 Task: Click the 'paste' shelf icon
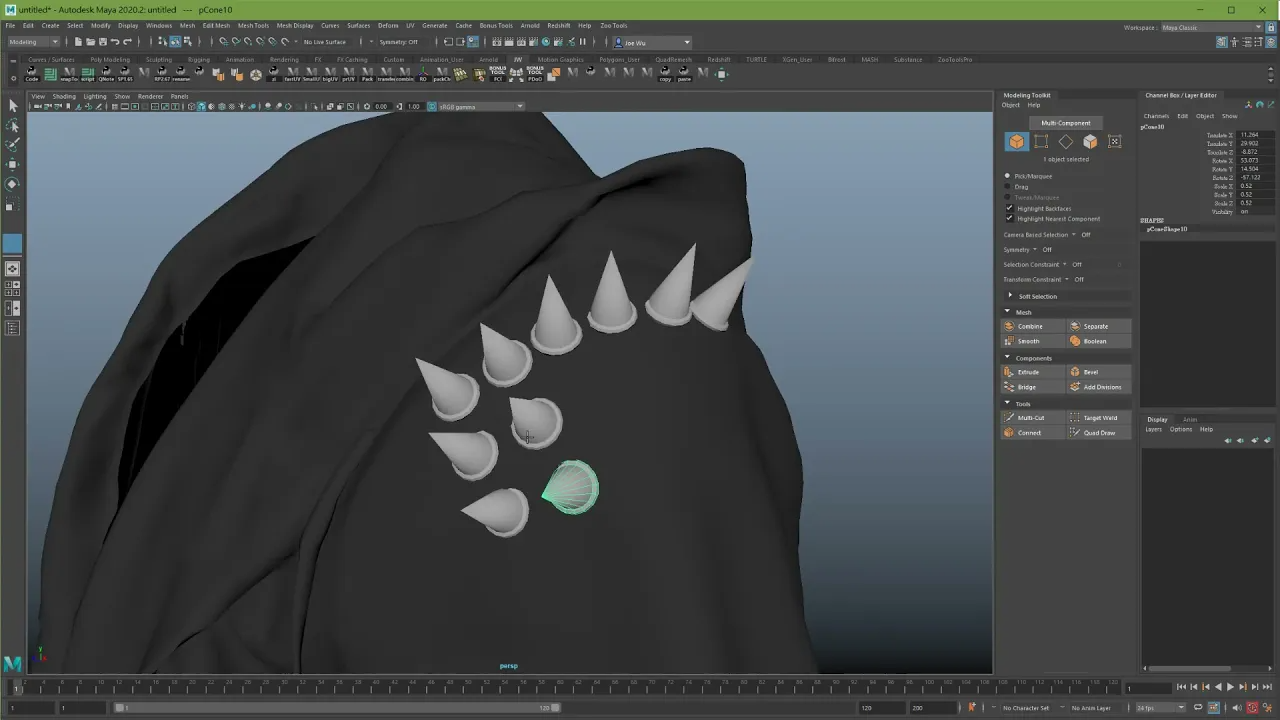point(684,74)
